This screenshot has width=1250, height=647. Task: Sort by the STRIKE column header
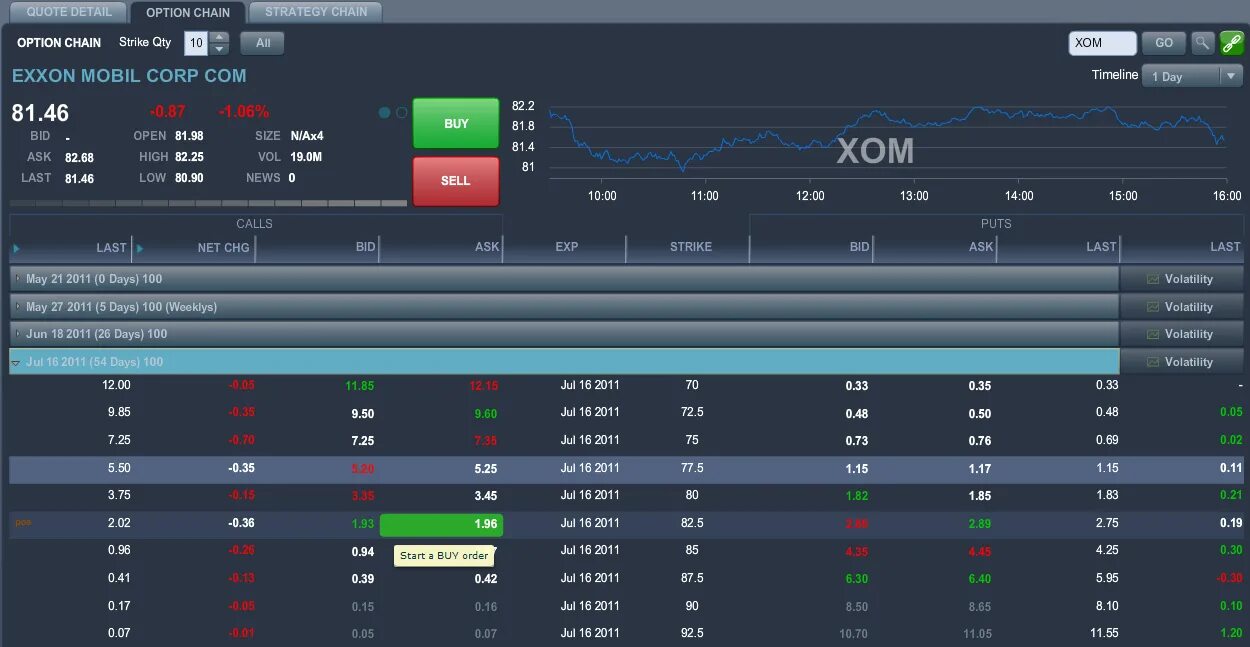click(x=691, y=247)
